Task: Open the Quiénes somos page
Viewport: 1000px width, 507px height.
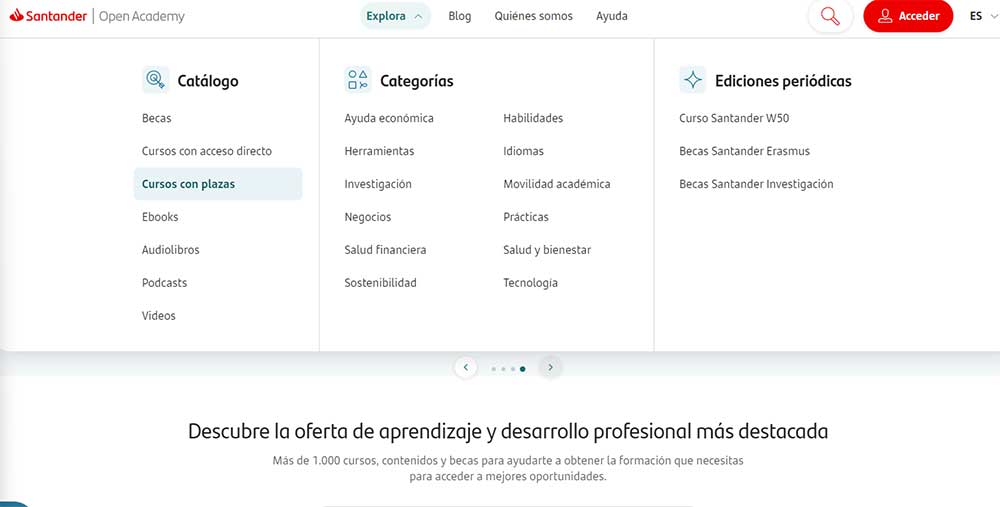Action: pos(534,16)
